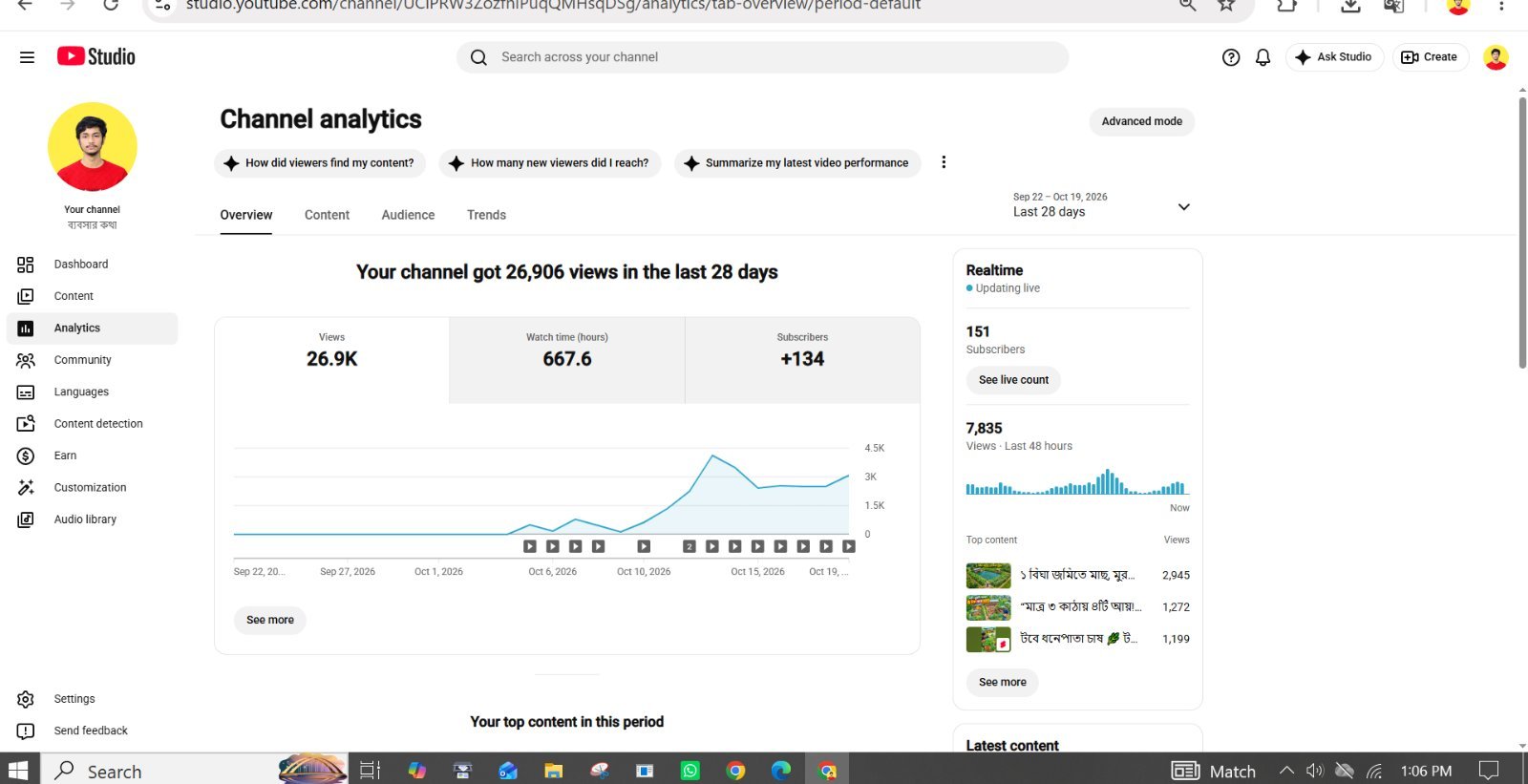Select 'How did viewers find my content?' prompt
Image resolution: width=1528 pixels, height=784 pixels.
pyautogui.click(x=320, y=163)
